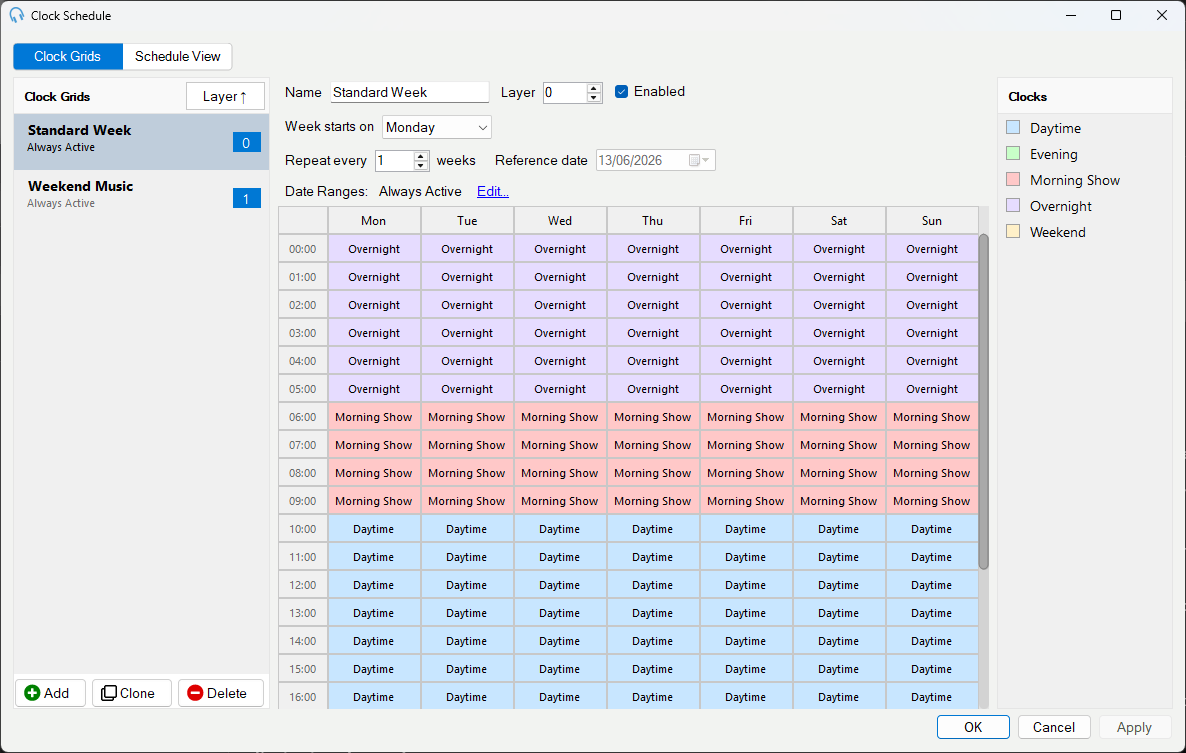Clone the selected clock grid
1186x753 pixels.
tap(132, 693)
